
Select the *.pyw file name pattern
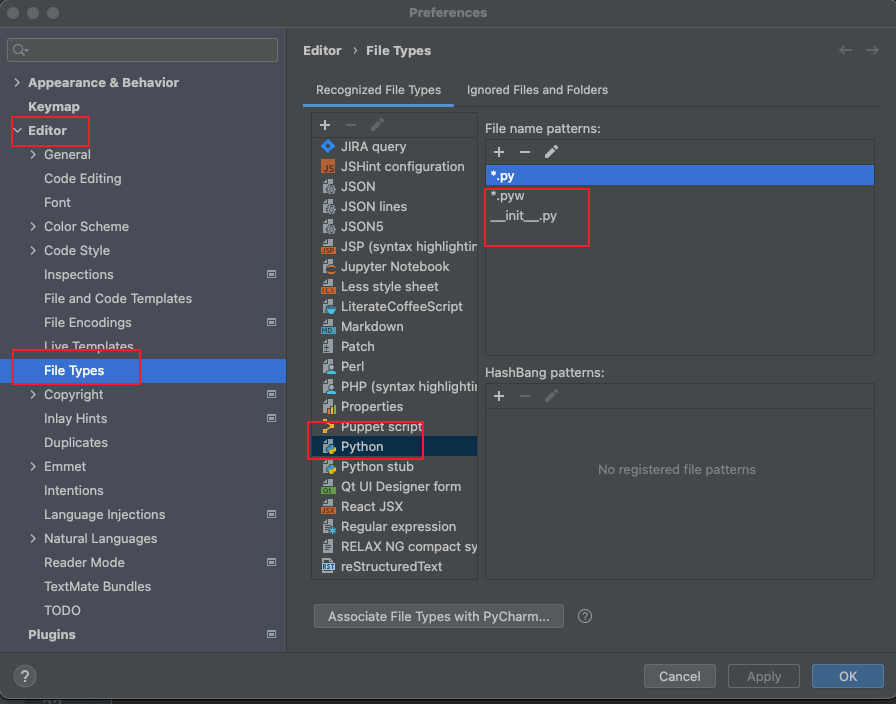507,195
